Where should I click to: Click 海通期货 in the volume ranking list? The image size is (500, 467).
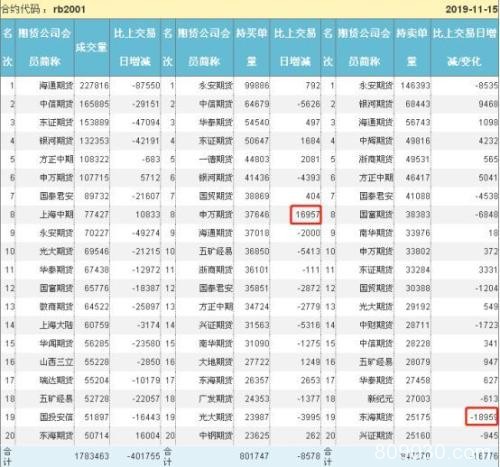tap(56, 86)
